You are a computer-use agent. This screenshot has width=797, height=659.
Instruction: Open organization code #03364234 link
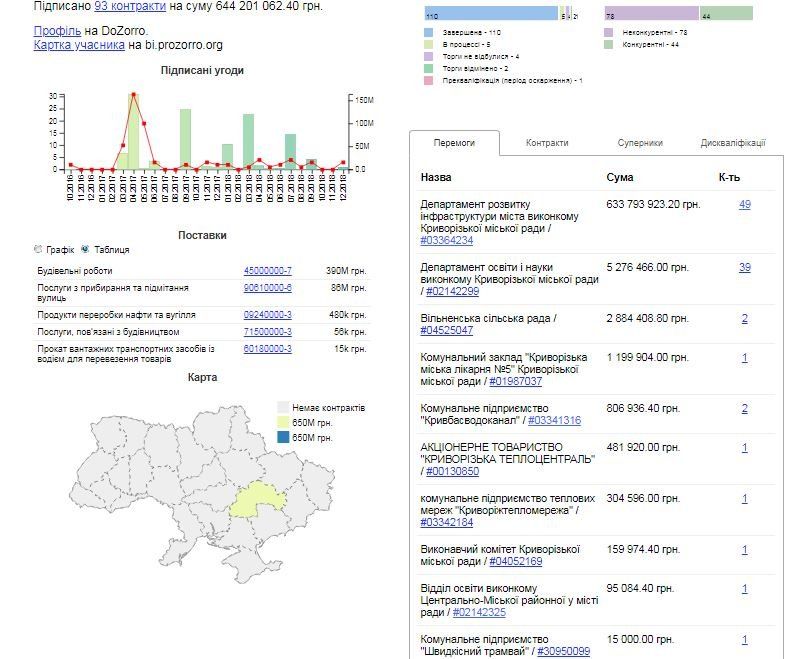(x=447, y=241)
